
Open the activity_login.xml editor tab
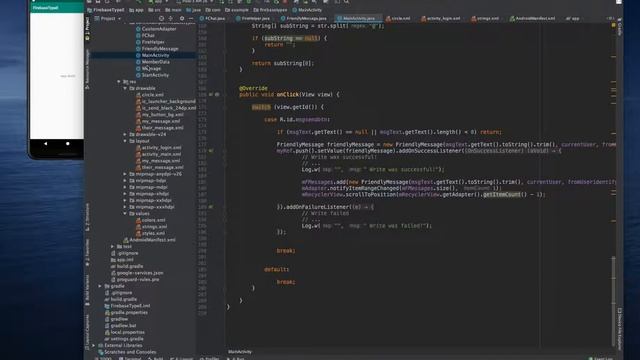[440, 18]
